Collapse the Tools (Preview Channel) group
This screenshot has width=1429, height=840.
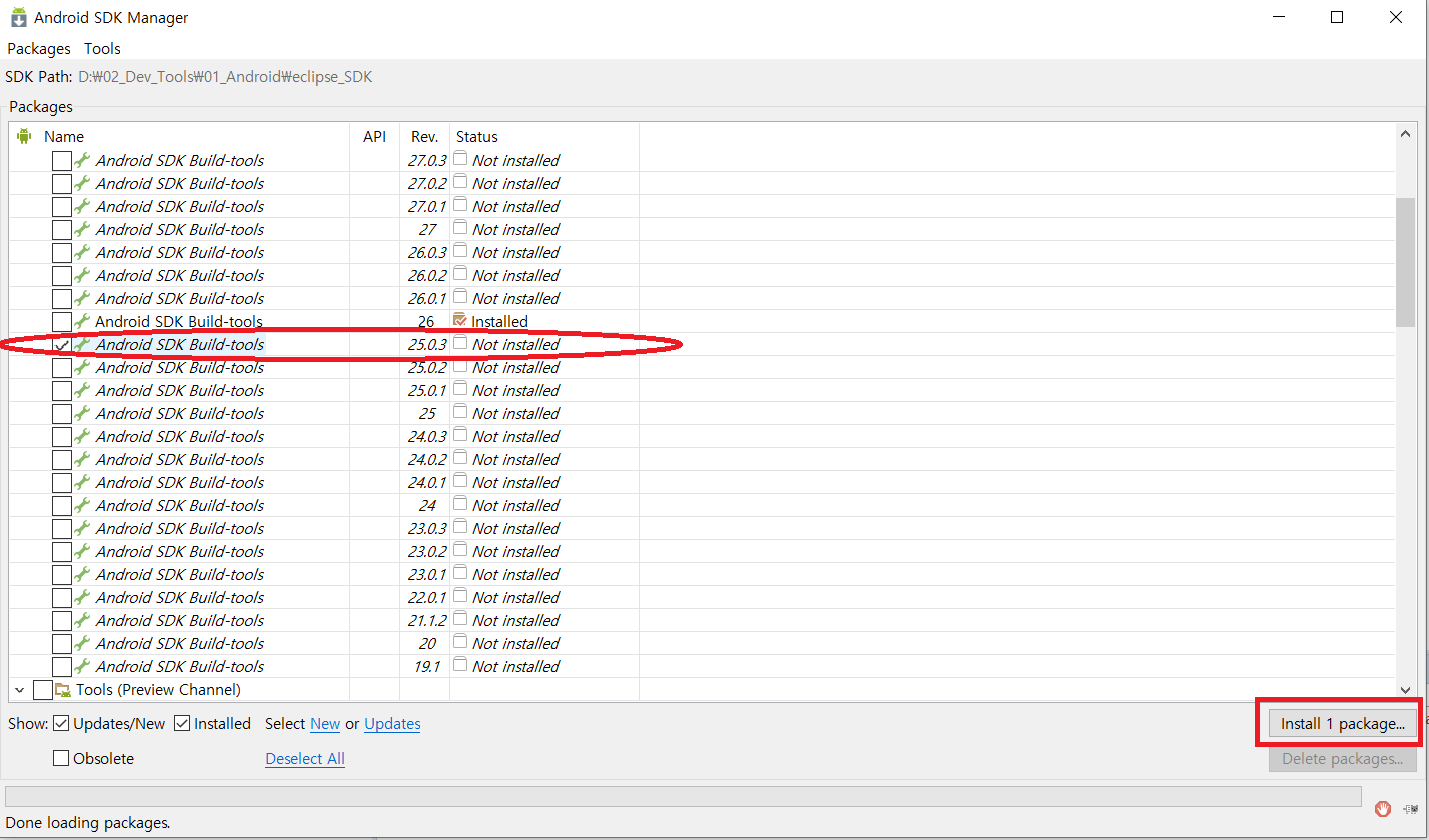point(19,689)
